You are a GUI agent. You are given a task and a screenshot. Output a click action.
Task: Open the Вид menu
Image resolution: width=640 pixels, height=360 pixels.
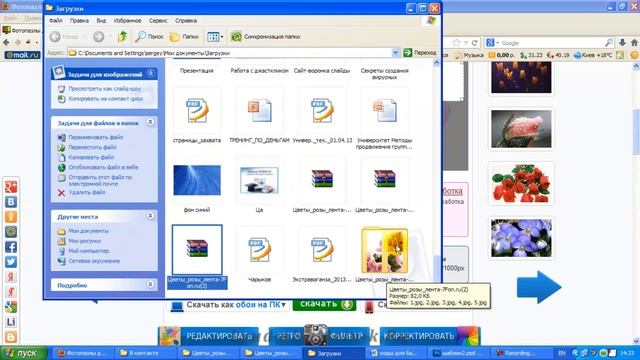coord(101,20)
